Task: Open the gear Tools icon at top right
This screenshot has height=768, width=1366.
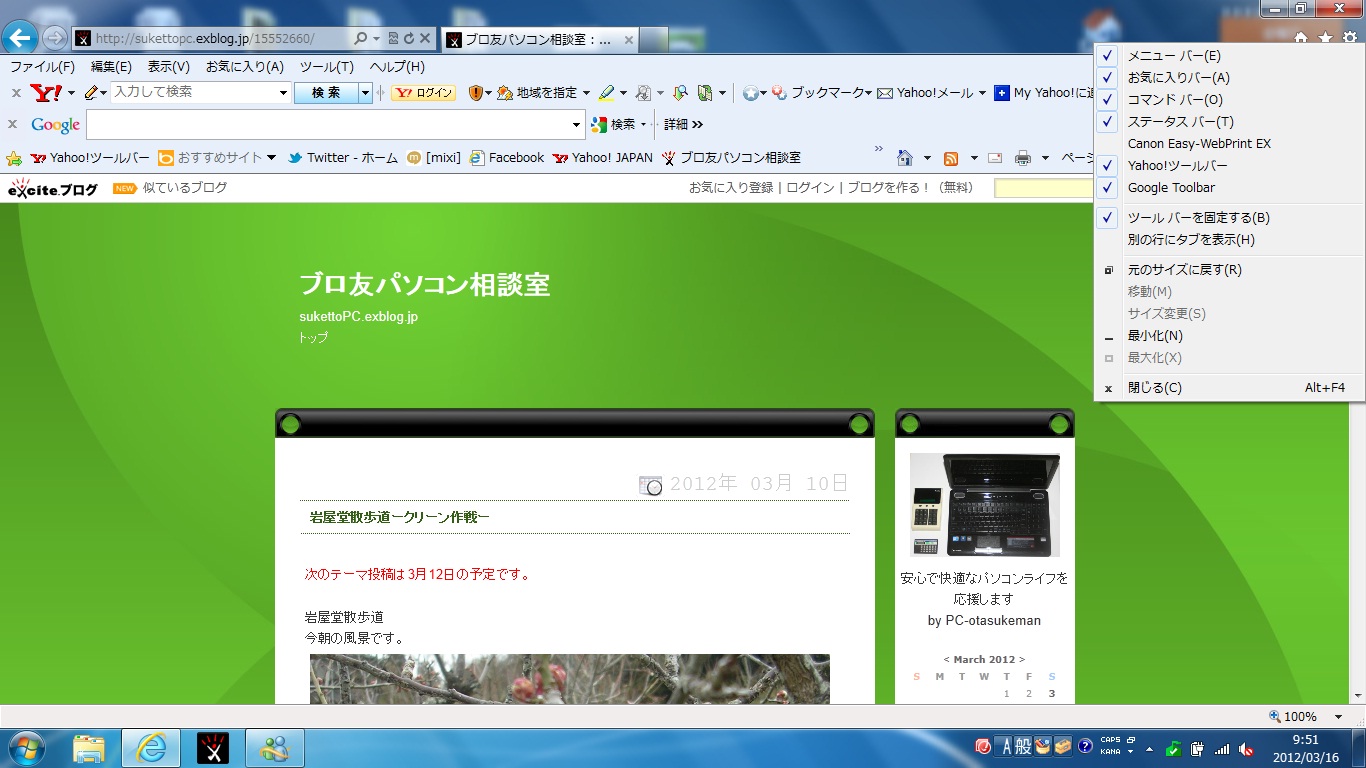Action: pos(1350,37)
